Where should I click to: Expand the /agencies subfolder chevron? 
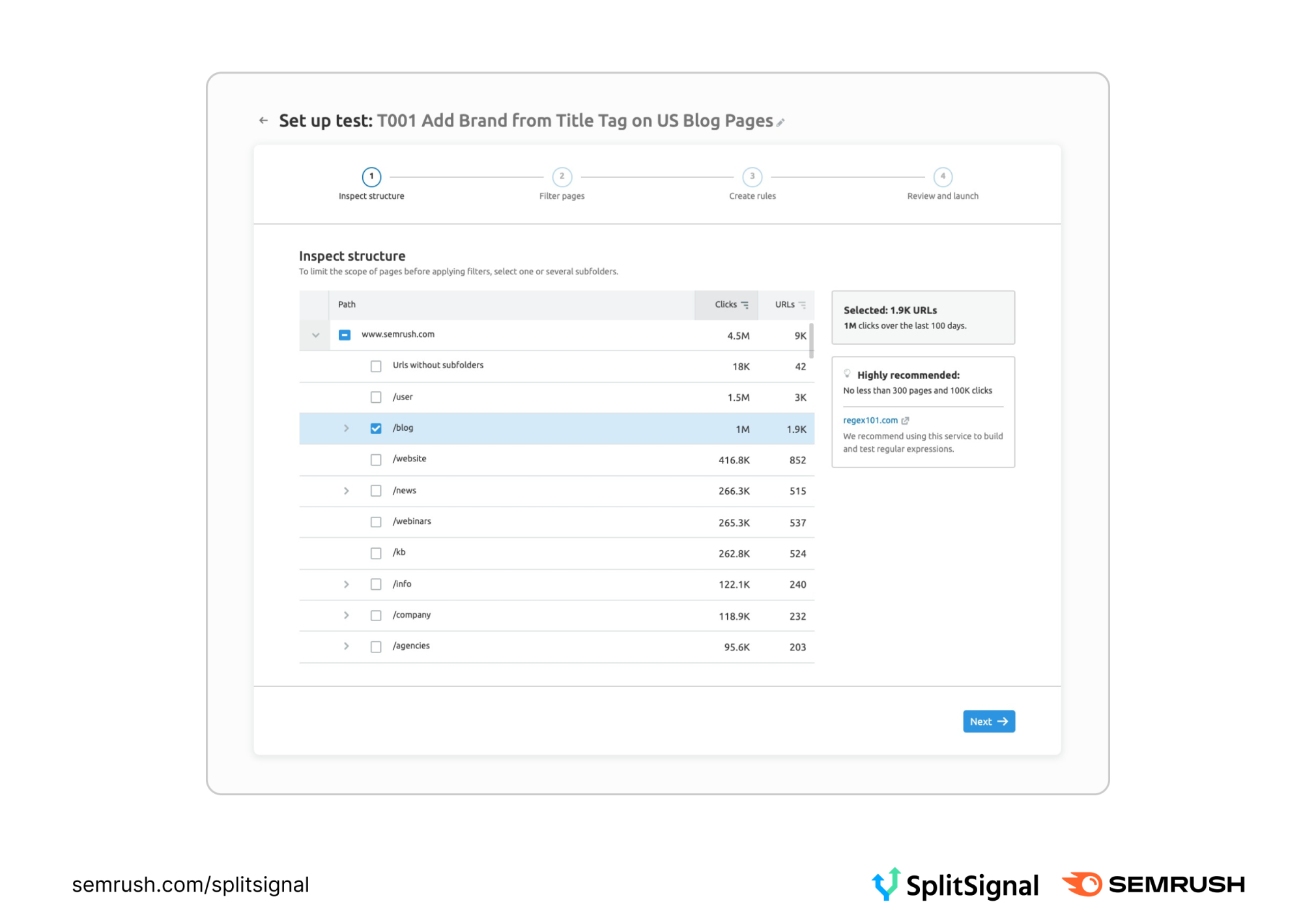pyautogui.click(x=347, y=647)
